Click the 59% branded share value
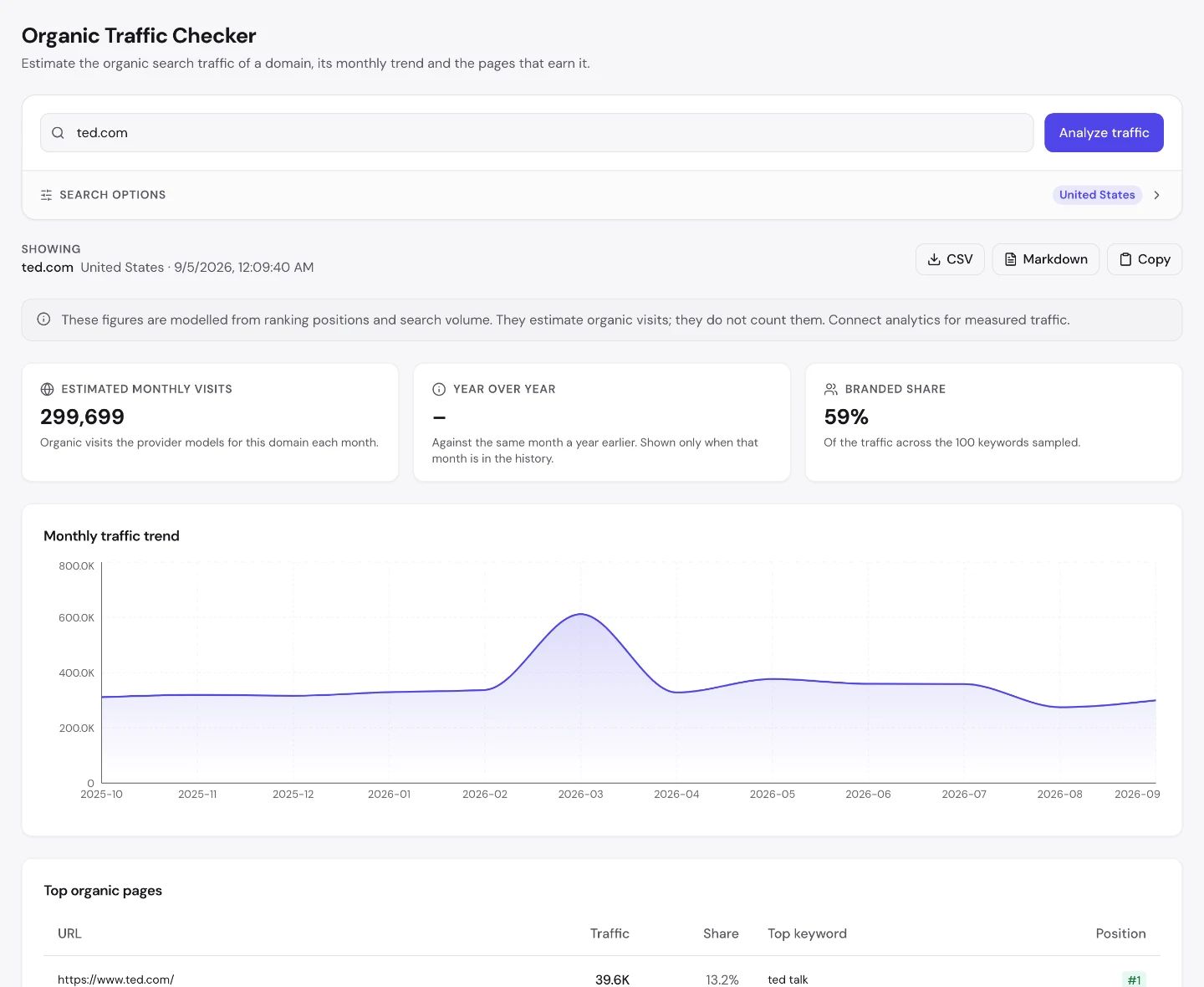This screenshot has height=987, width=1204. click(x=846, y=417)
